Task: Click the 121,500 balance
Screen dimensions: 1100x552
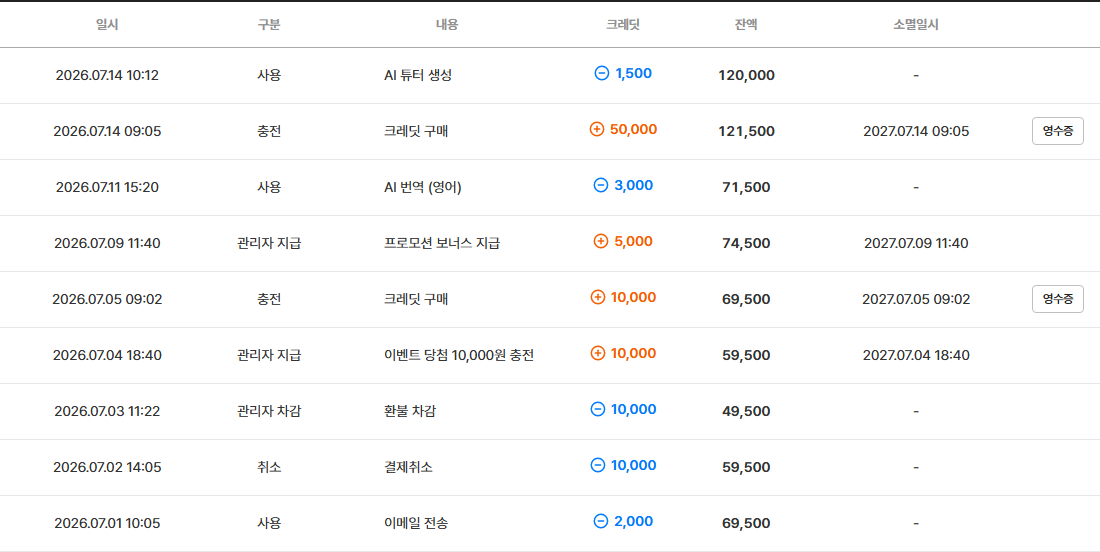Action: coord(746,131)
